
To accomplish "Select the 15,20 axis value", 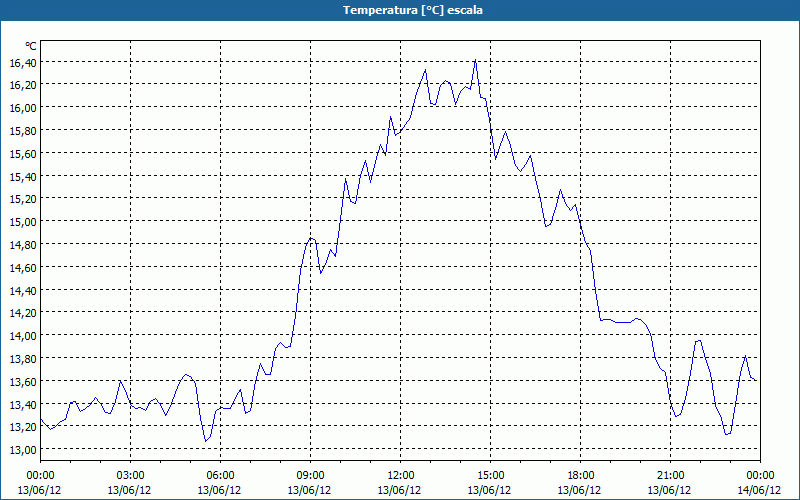I will tap(22, 199).
